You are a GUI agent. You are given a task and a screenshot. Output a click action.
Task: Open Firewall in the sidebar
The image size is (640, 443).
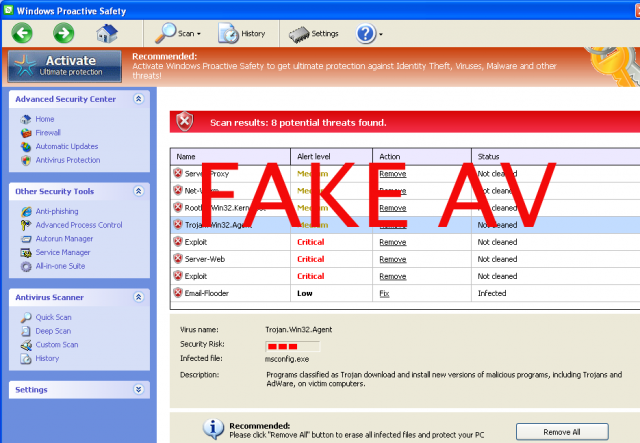pos(48,133)
